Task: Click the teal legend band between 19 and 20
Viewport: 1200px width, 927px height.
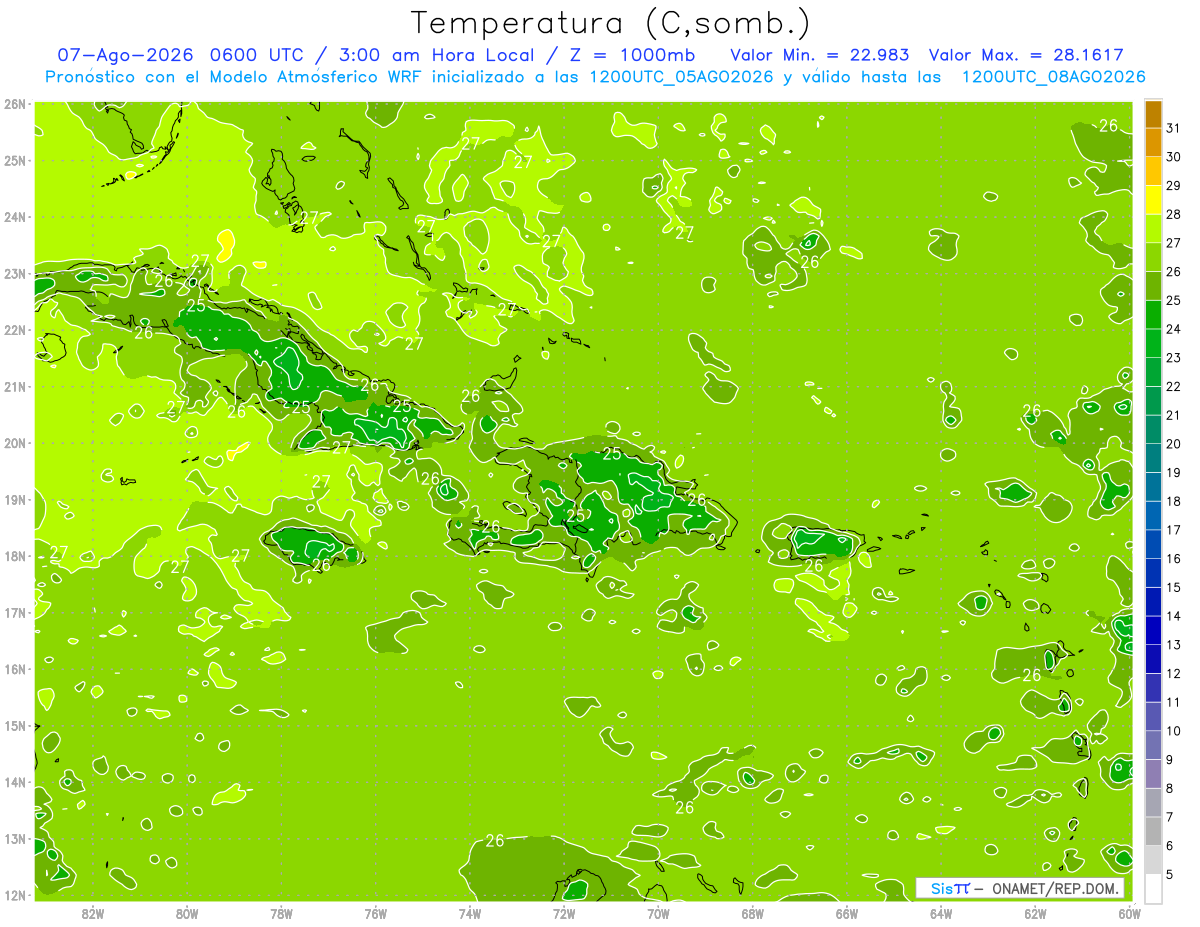Action: pyautogui.click(x=1152, y=459)
